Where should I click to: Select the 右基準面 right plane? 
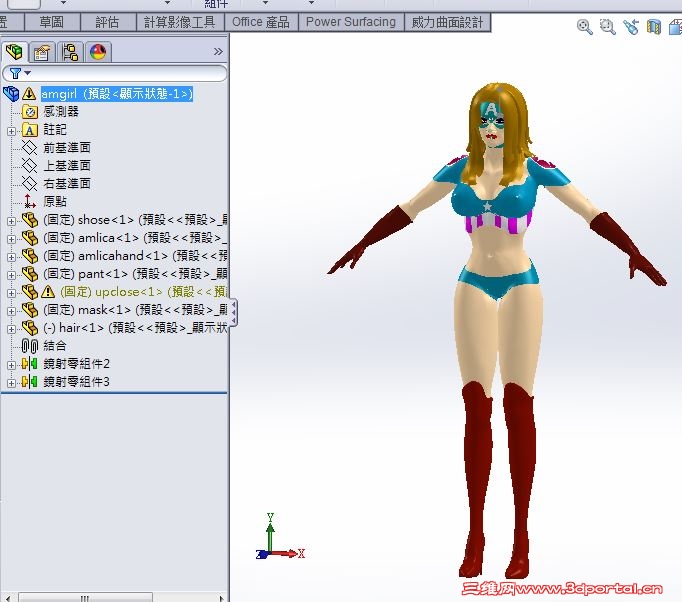(x=67, y=184)
